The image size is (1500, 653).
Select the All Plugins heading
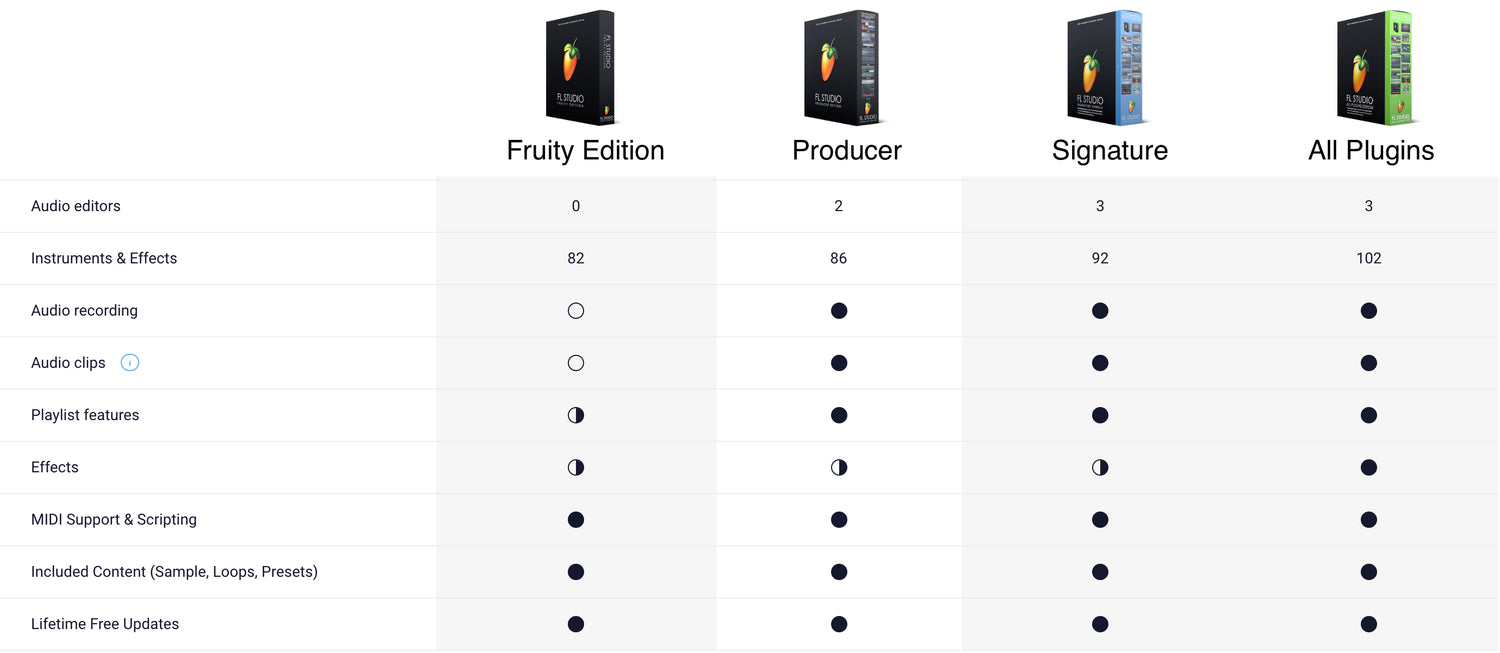pyautogui.click(x=1371, y=150)
